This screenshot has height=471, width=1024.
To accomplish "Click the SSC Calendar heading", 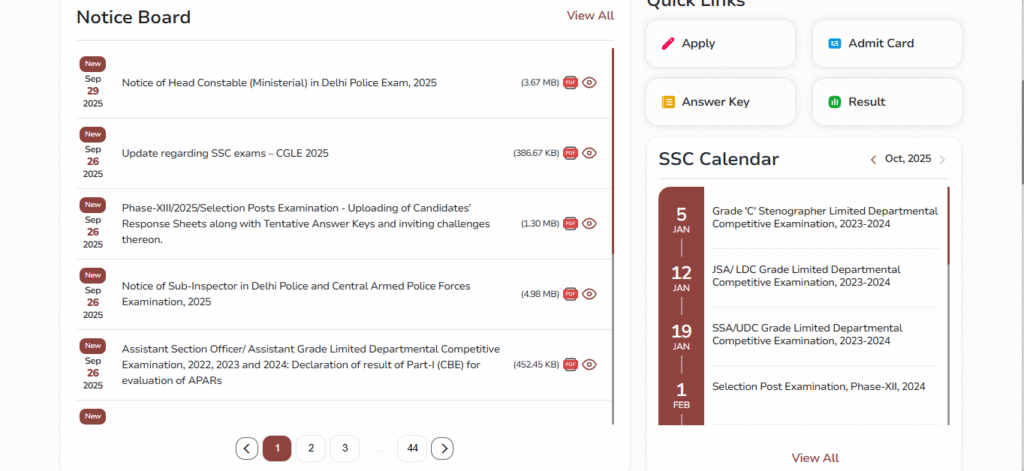I will point(718,159).
